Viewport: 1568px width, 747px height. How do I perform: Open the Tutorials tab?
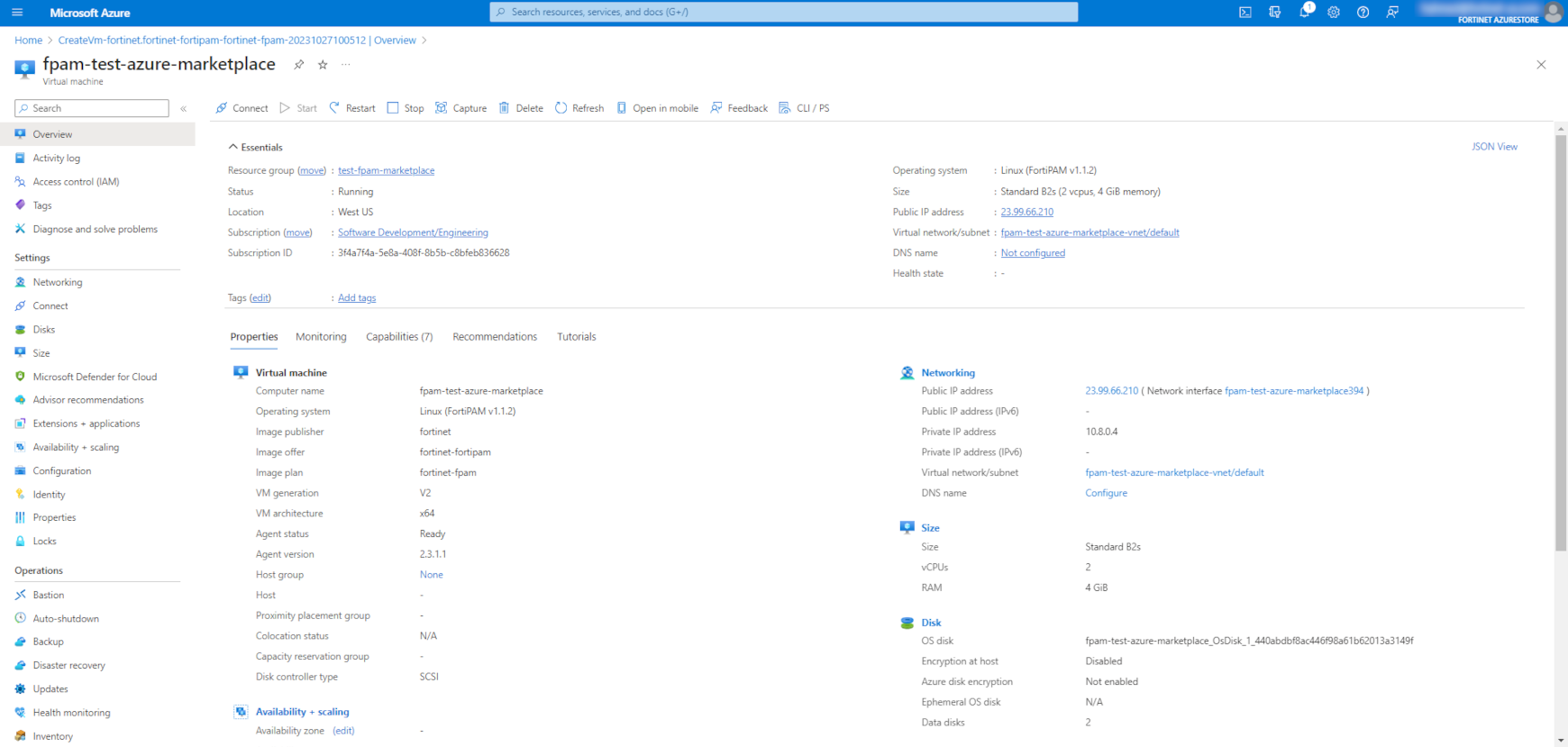coord(577,337)
